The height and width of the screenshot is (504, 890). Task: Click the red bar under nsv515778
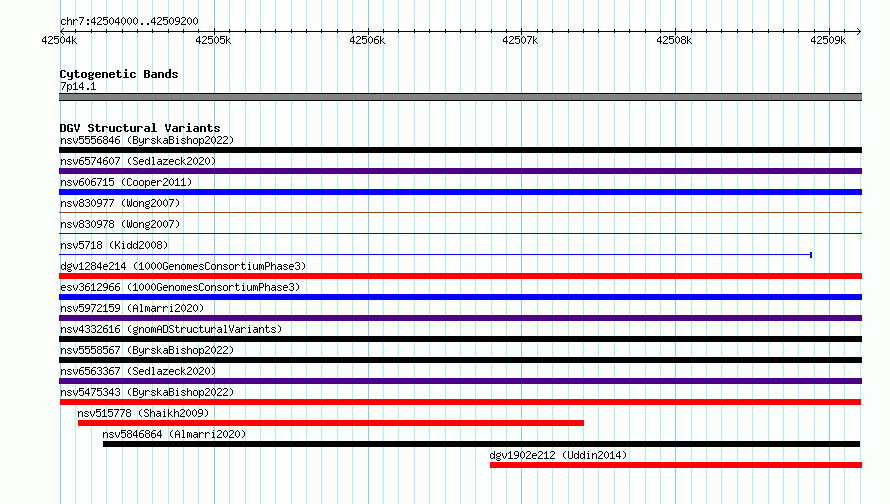pyautogui.click(x=330, y=423)
